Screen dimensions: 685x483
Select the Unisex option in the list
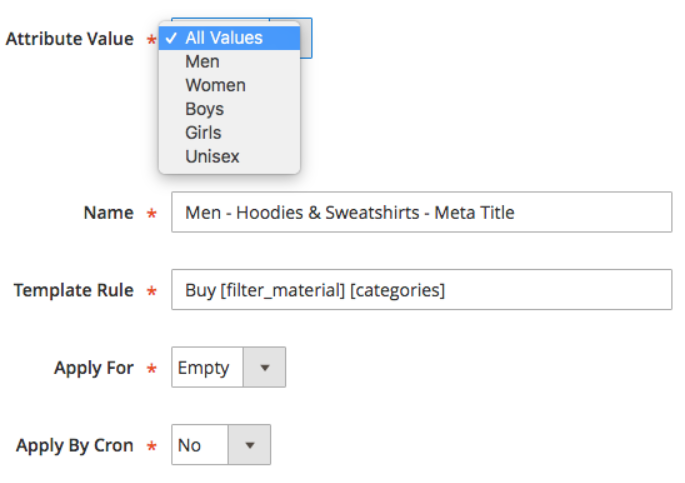tap(212, 156)
